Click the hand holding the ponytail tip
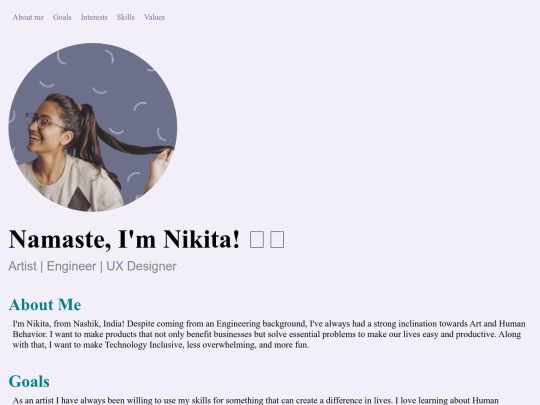The height and width of the screenshot is (405, 540). pos(161,164)
